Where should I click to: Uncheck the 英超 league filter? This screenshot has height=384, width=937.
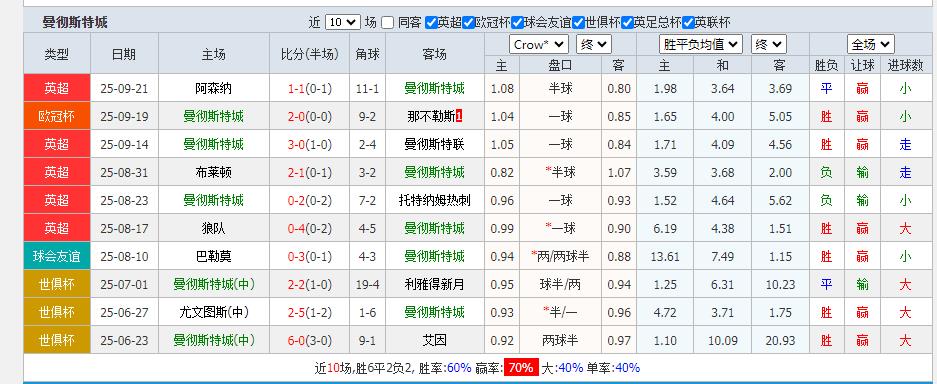431,23
